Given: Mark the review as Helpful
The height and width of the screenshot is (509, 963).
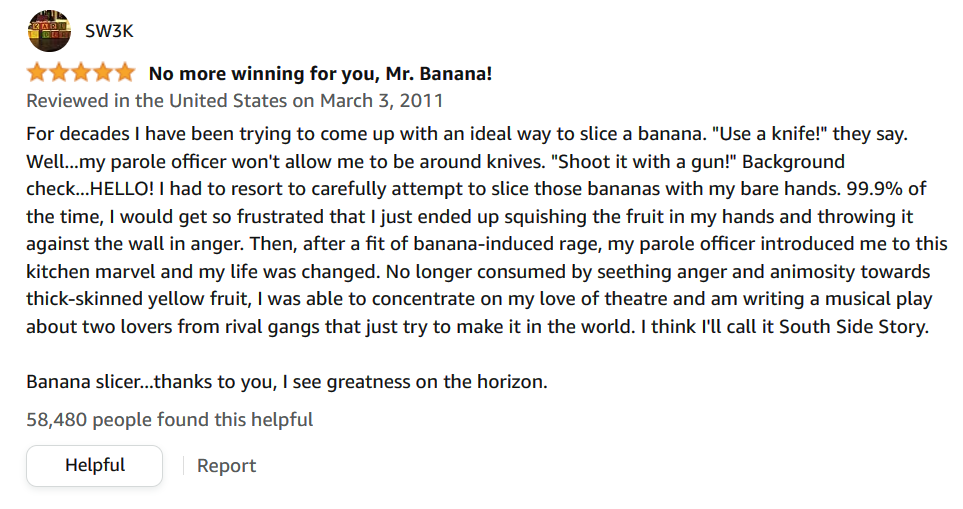Looking at the screenshot, I should tap(95, 466).
